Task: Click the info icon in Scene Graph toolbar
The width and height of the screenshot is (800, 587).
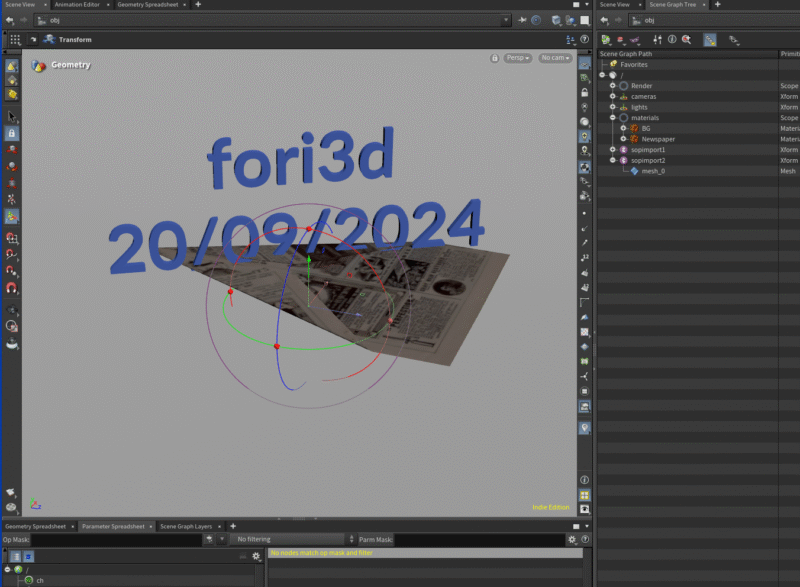Action: (672, 40)
